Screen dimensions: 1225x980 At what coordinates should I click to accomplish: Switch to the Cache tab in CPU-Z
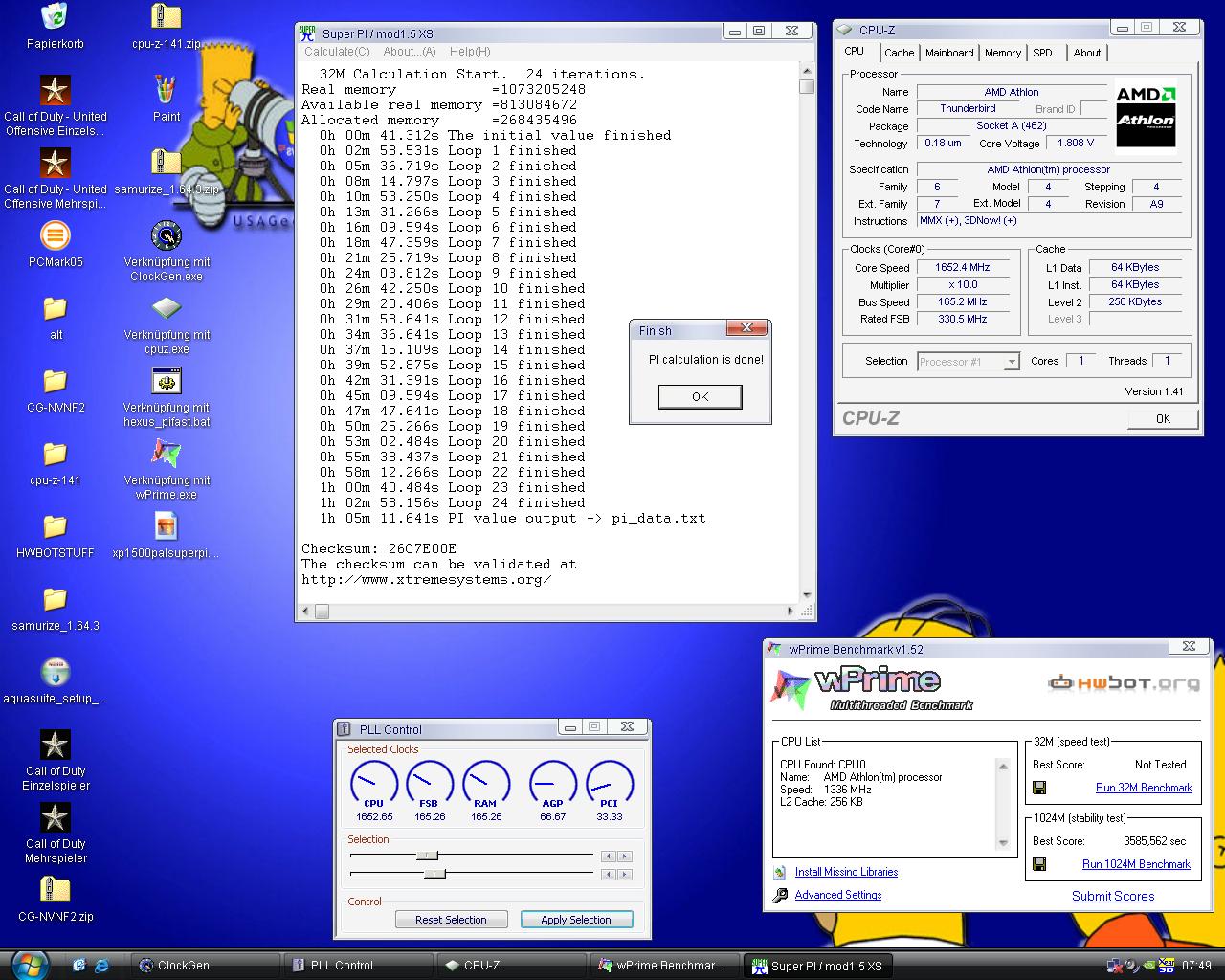click(x=899, y=53)
